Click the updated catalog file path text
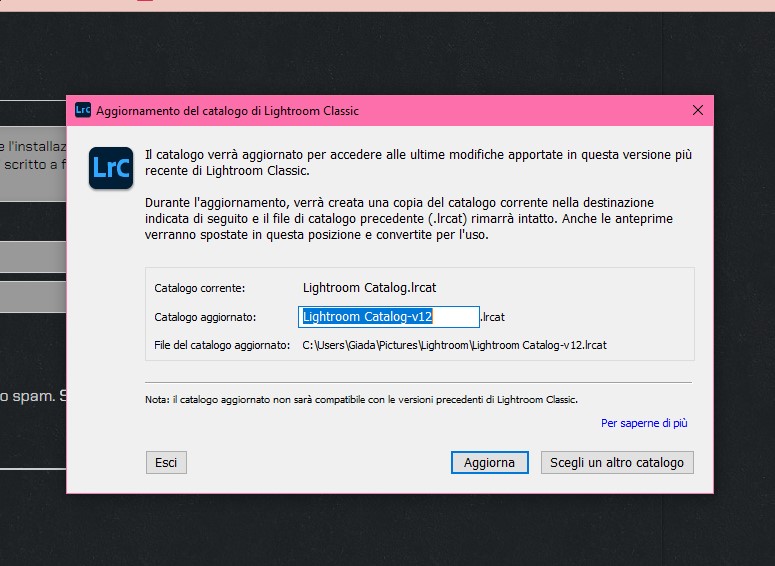Viewport: 775px width, 566px height. click(454, 345)
